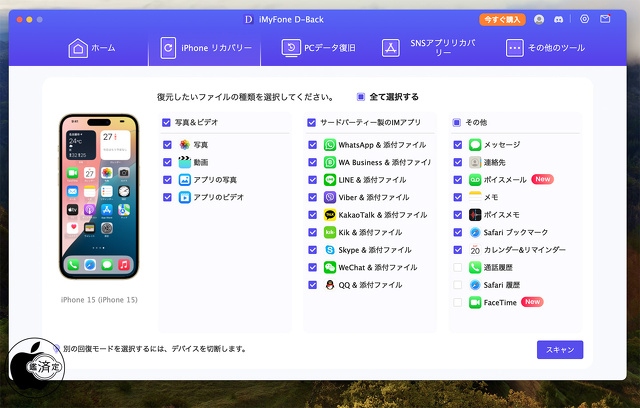Open the settings target icon
640x408 pixels.
(x=584, y=19)
